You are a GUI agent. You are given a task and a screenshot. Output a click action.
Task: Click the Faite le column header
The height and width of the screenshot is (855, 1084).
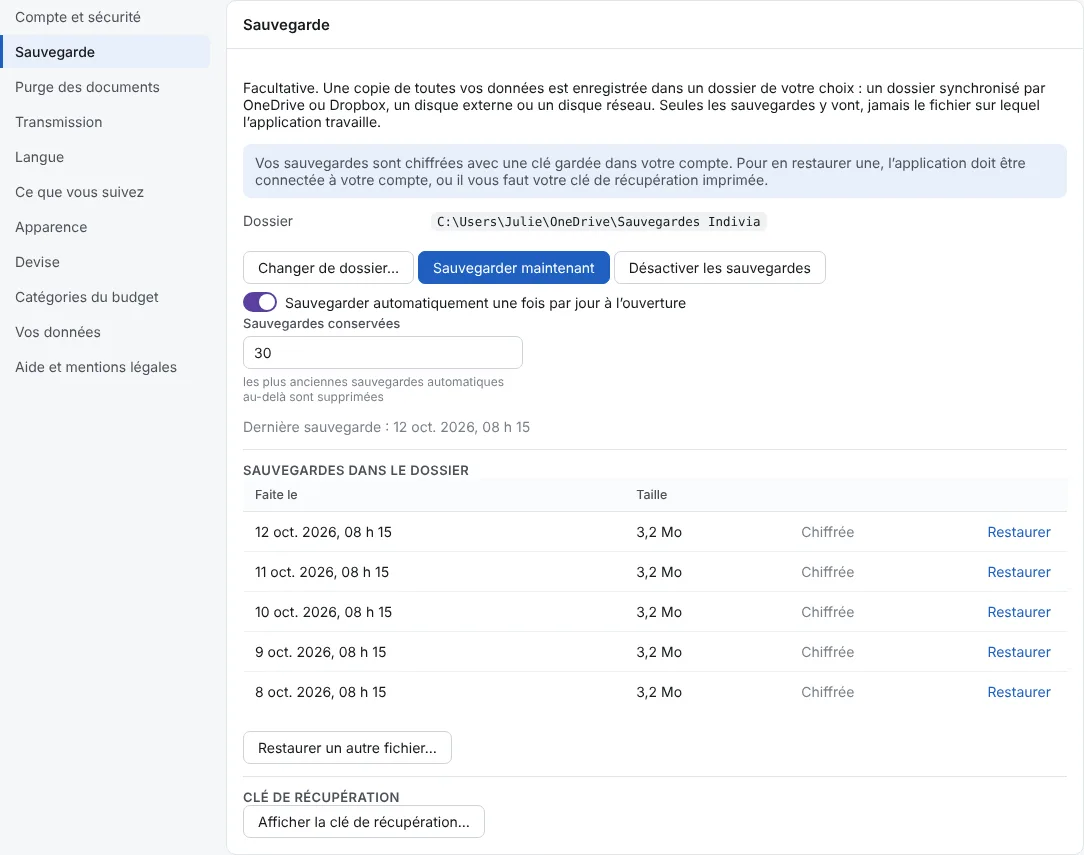coord(276,495)
